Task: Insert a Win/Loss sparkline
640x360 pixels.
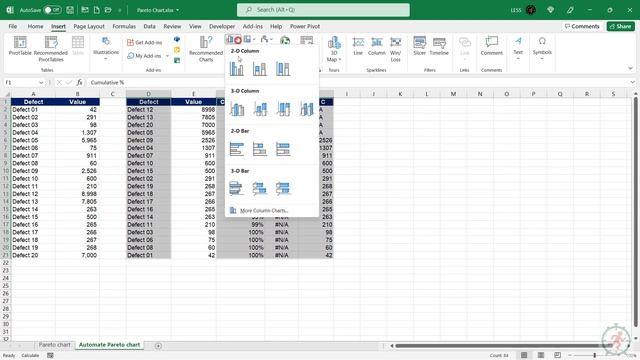Action: (396, 49)
